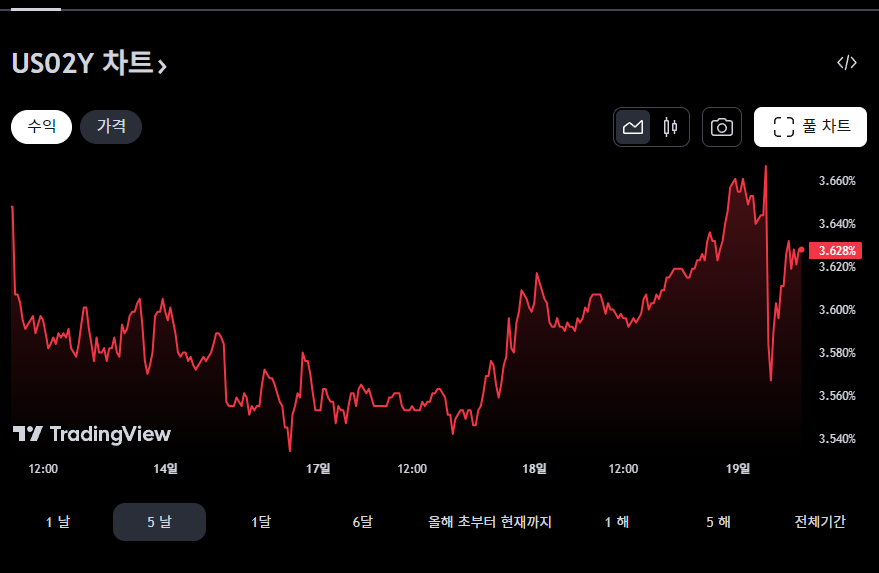Click the TradingView logo
The image size is (879, 573).
[92, 434]
